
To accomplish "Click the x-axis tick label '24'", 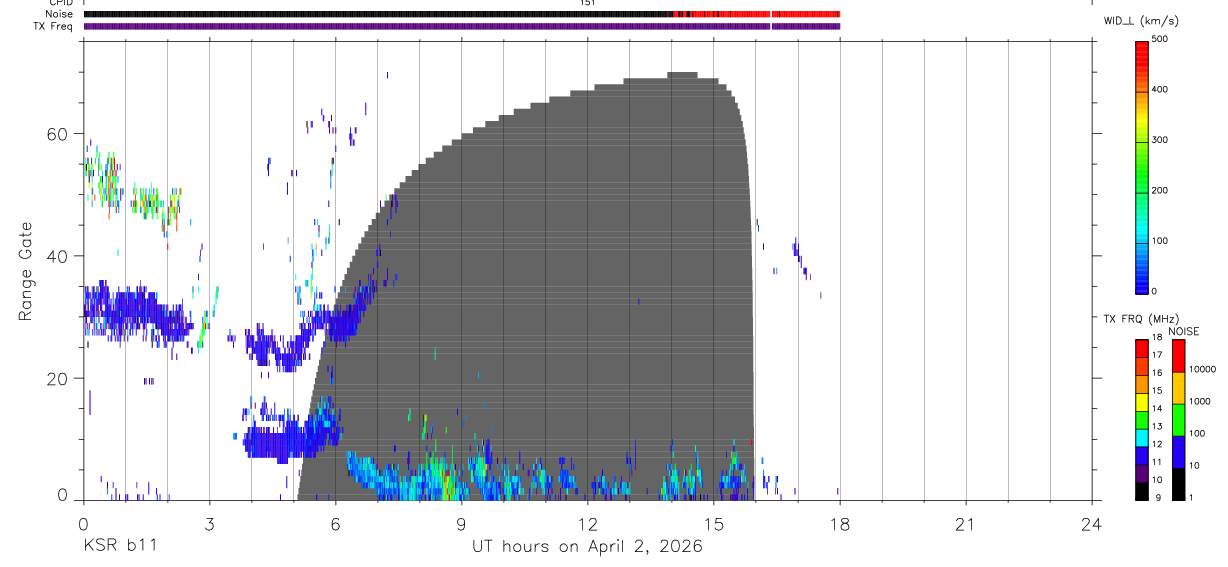I will point(1091,523).
